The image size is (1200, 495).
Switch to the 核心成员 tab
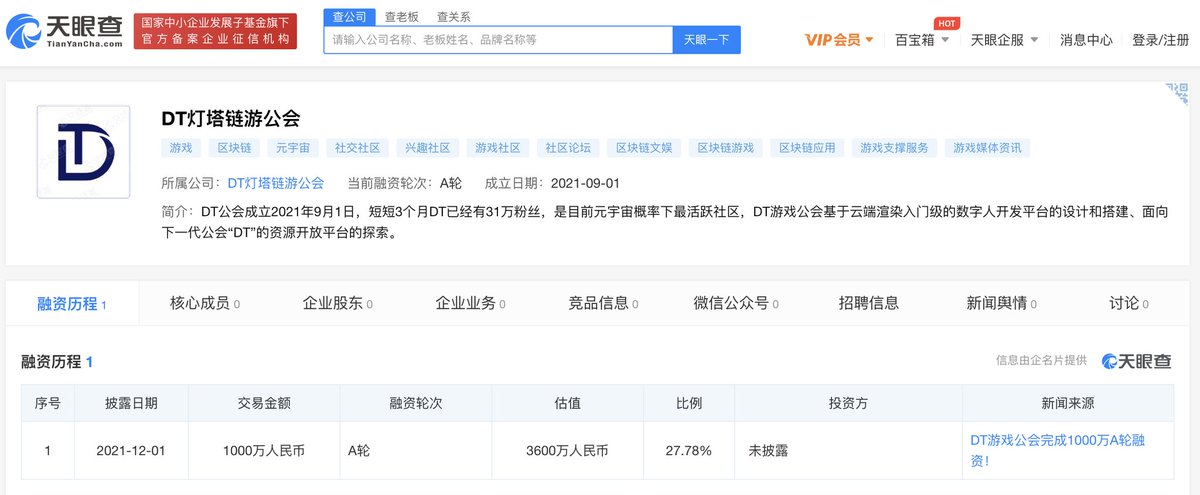205,303
